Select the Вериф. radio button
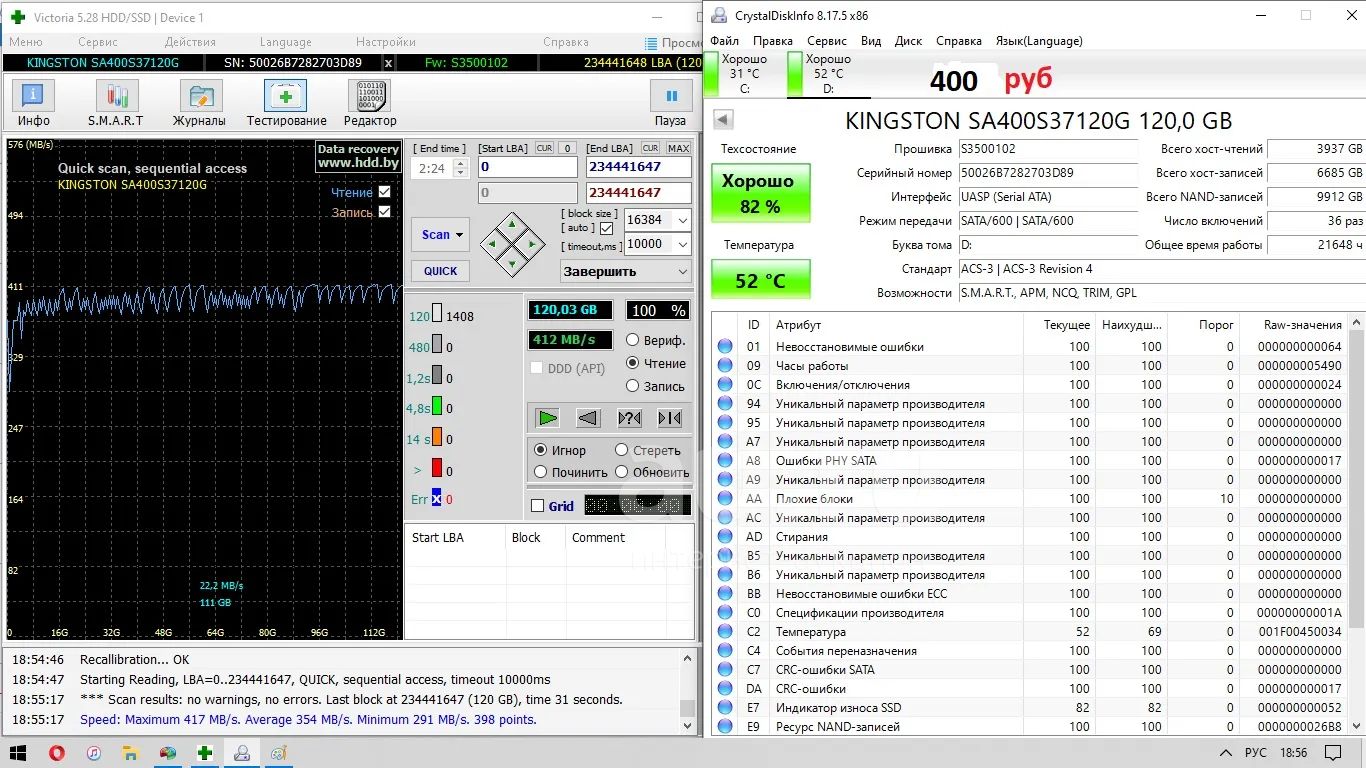 632,340
